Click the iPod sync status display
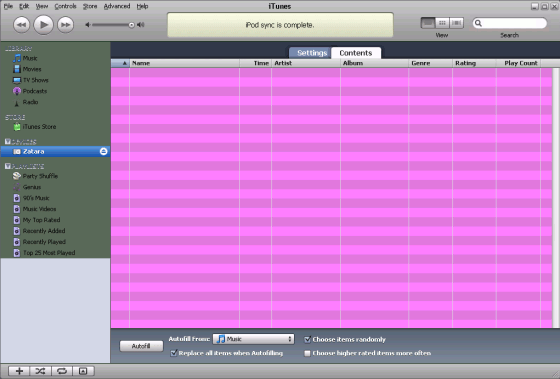Image resolution: width=560 pixels, height=379 pixels. pos(280,25)
